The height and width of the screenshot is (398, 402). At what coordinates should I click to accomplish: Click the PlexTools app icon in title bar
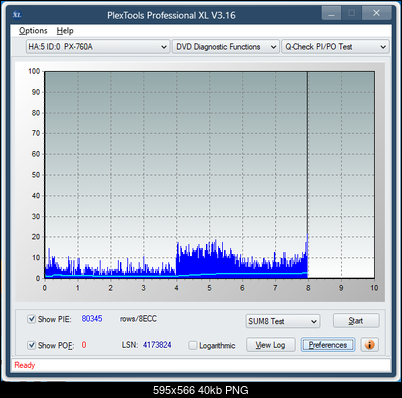[x=17, y=14]
